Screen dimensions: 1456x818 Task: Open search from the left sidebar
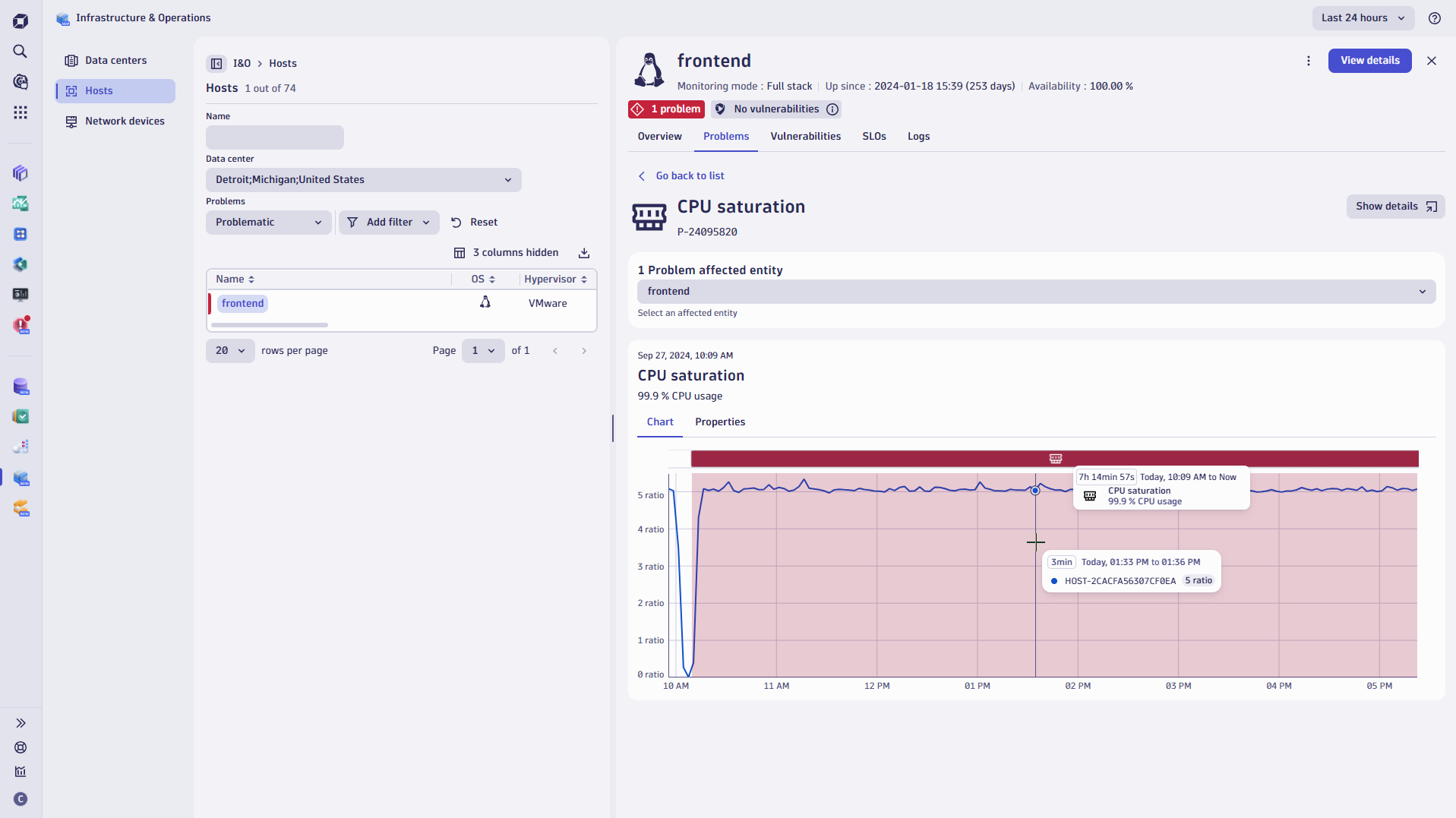(x=21, y=51)
